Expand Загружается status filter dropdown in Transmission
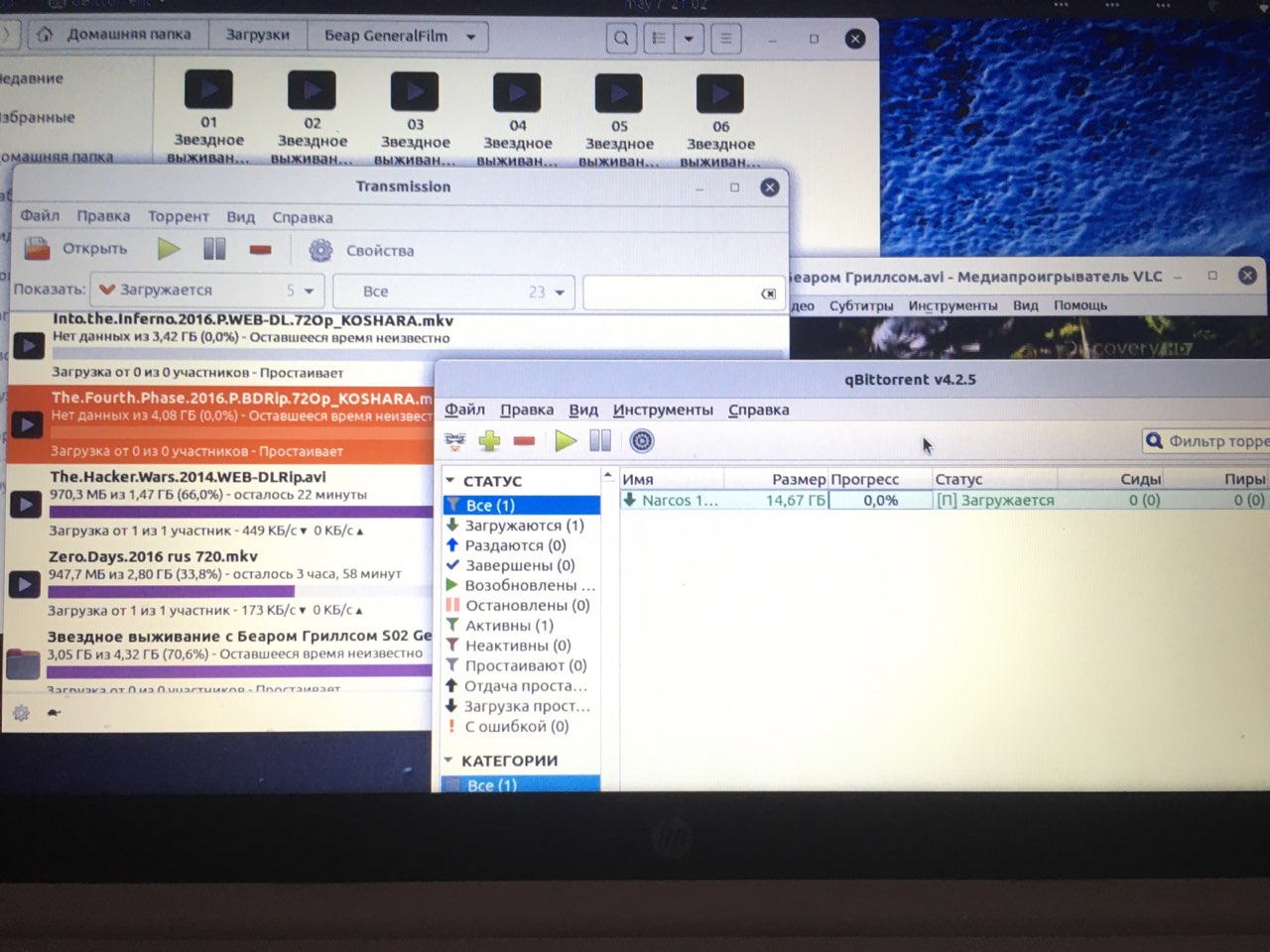 [x=206, y=291]
